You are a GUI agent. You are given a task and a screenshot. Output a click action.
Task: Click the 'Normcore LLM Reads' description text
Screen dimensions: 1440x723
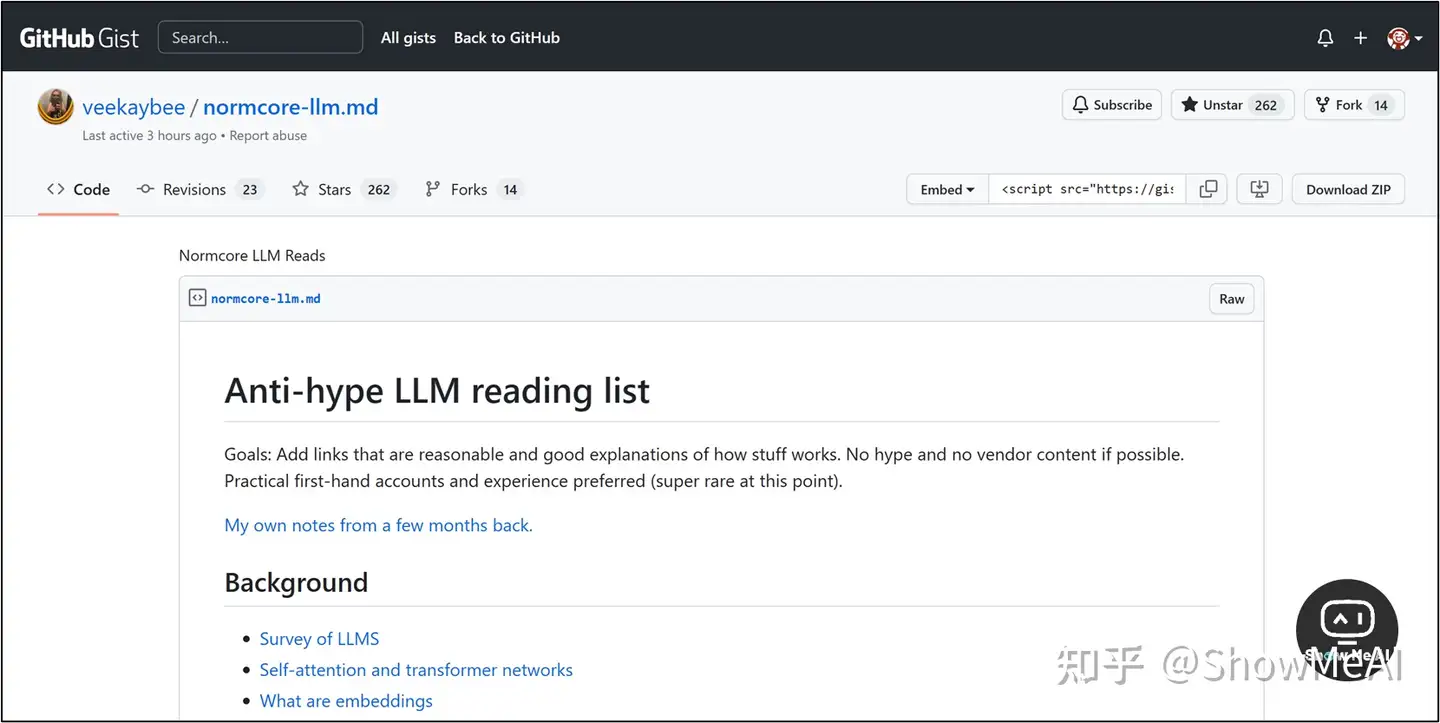(252, 255)
